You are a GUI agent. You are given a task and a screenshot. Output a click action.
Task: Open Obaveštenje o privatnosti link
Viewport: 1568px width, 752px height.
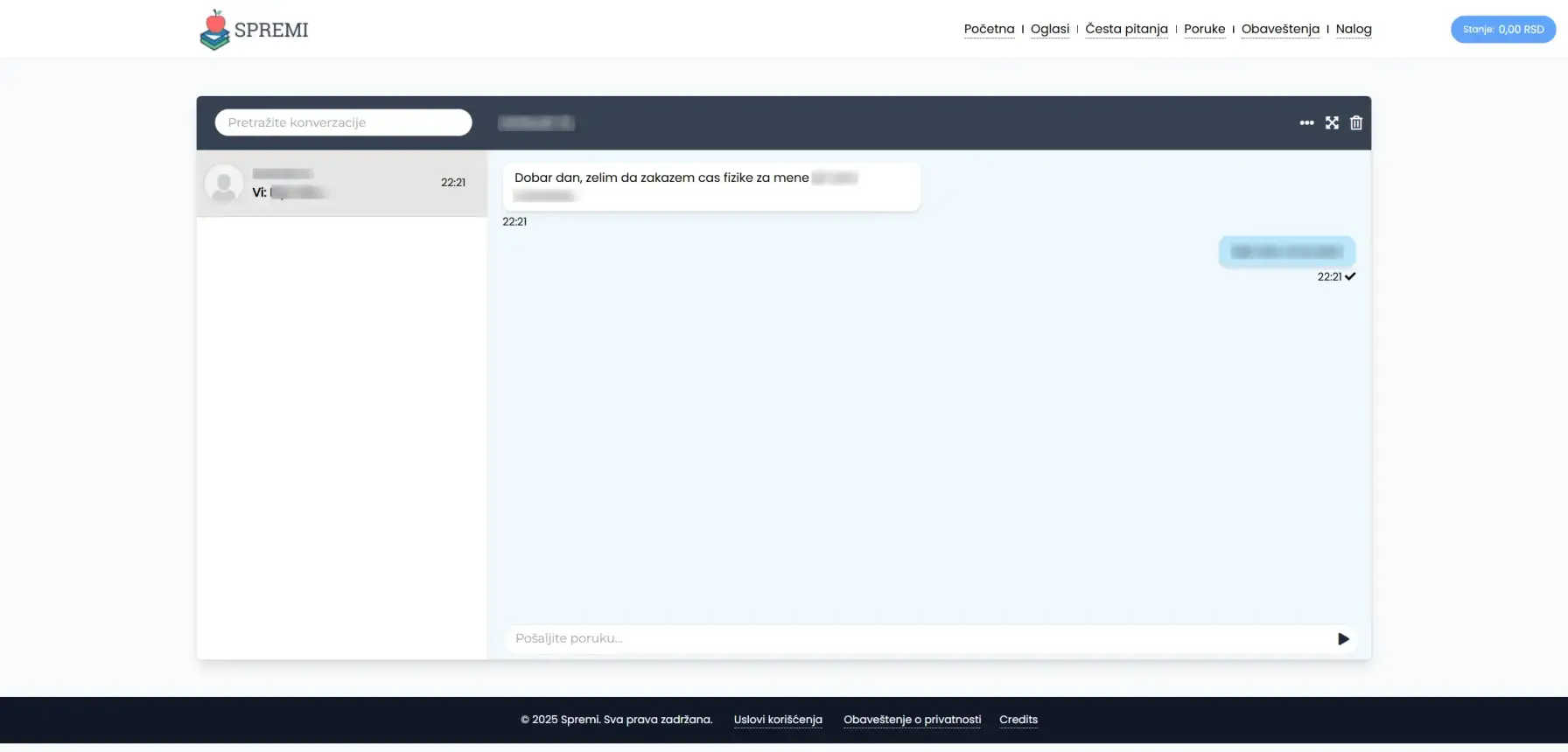click(x=912, y=720)
